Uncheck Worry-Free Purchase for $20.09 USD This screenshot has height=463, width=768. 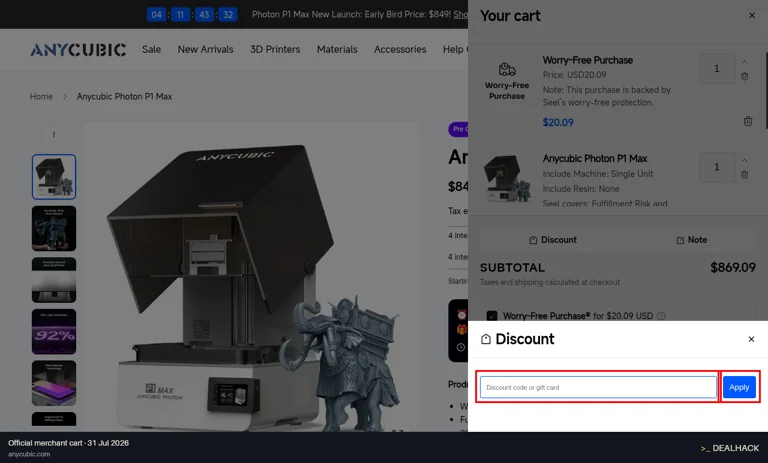(x=492, y=316)
